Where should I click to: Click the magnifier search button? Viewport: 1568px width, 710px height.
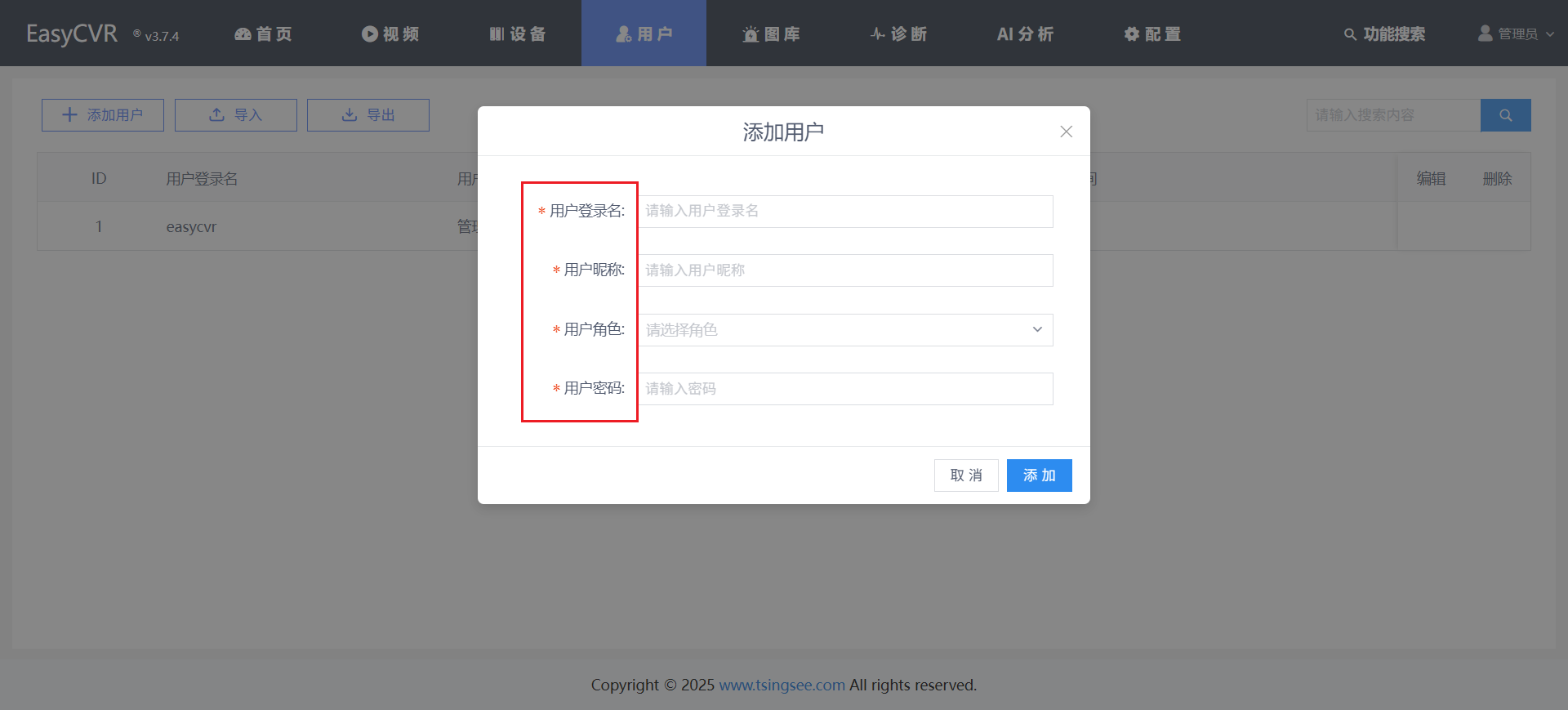click(x=1505, y=115)
